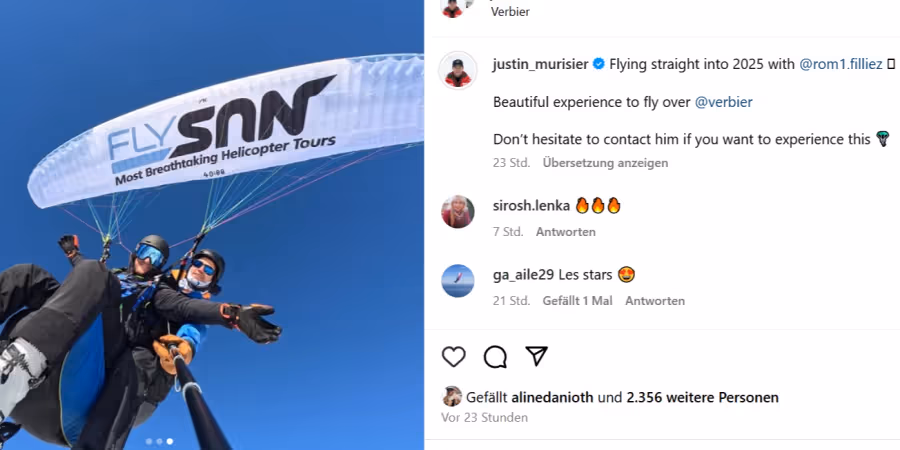900x450 pixels.
Task: Open comments via speech bubble icon
Action: tap(495, 357)
